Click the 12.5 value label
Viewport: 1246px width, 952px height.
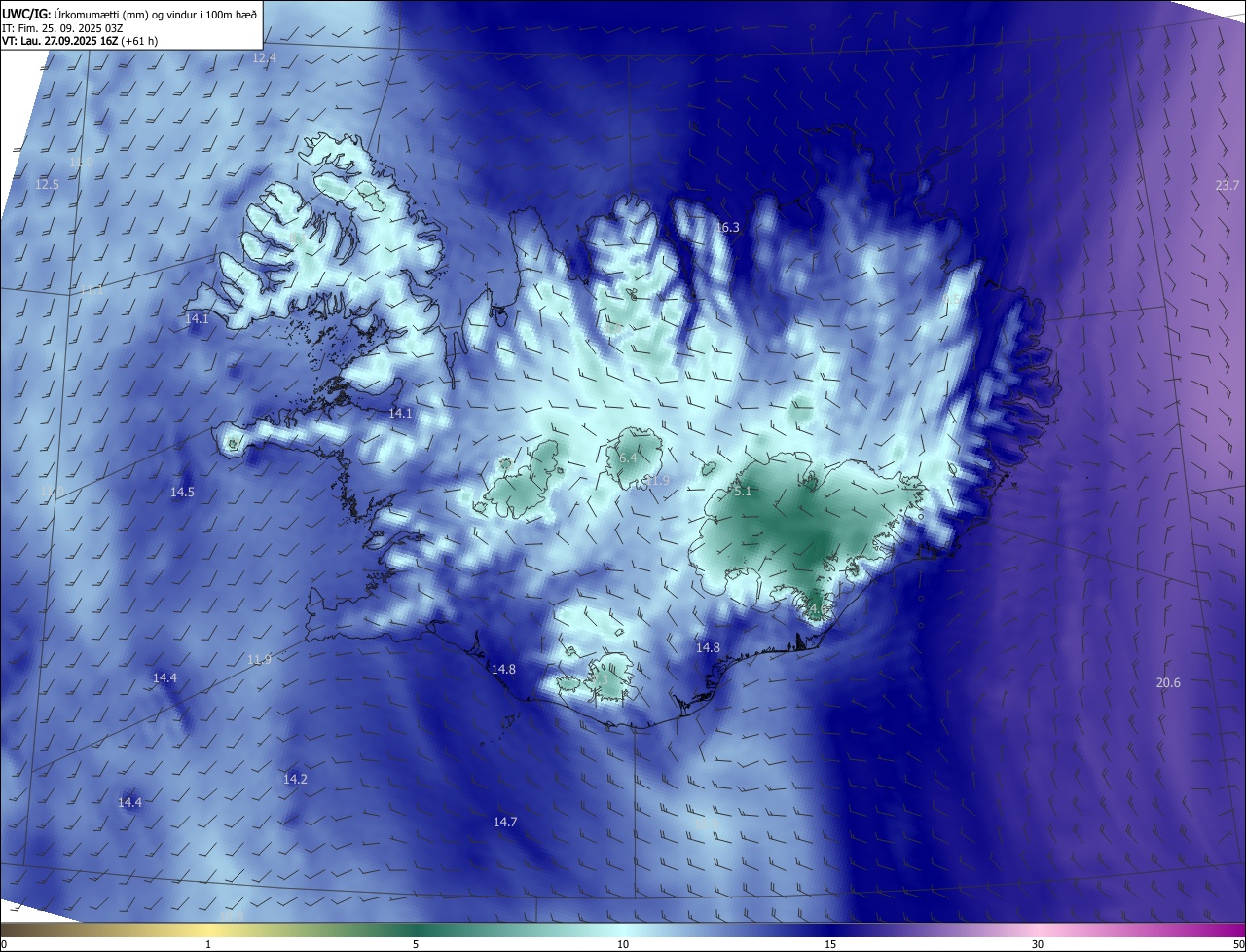47,184
